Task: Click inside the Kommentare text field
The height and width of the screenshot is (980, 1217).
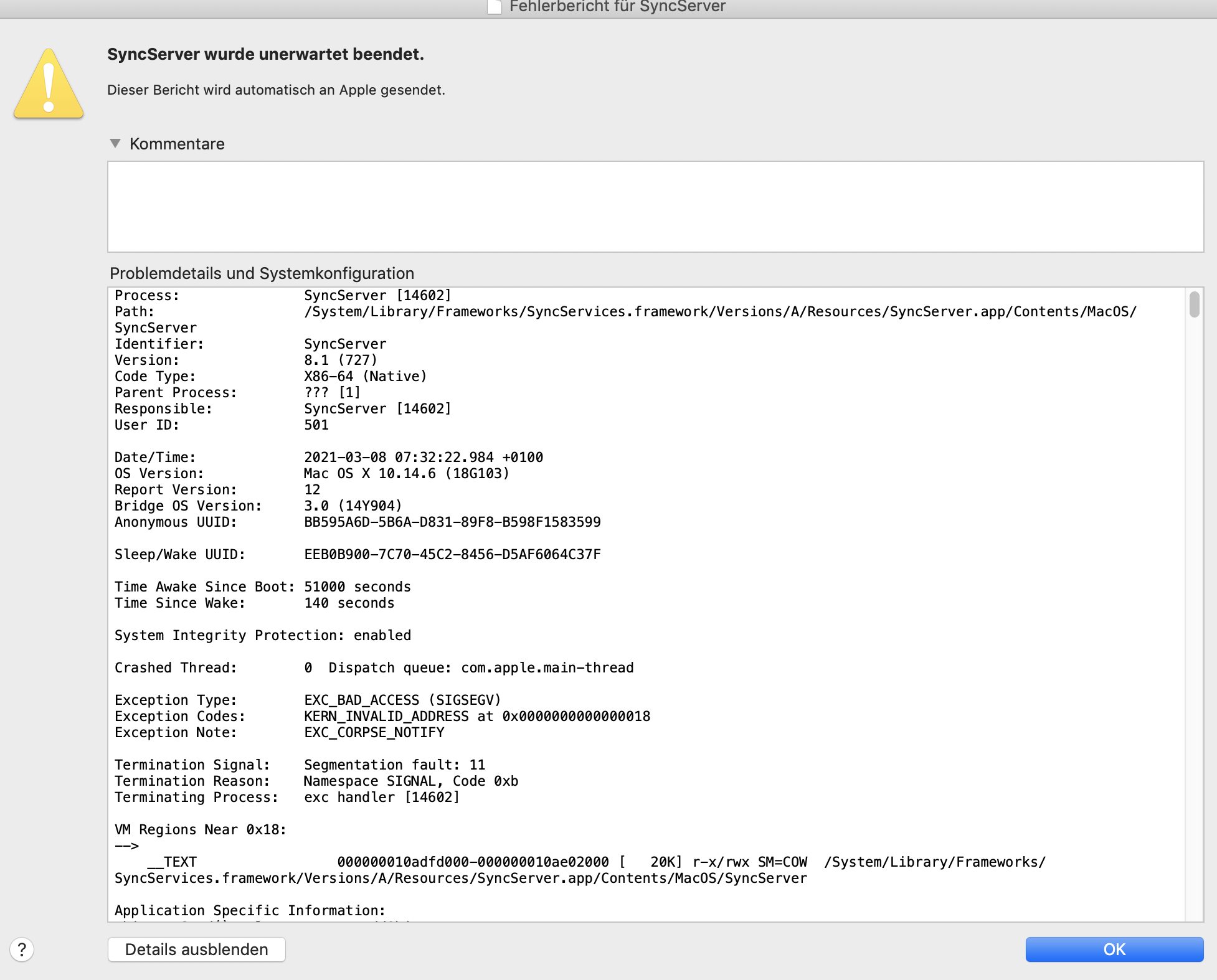Action: (655, 206)
